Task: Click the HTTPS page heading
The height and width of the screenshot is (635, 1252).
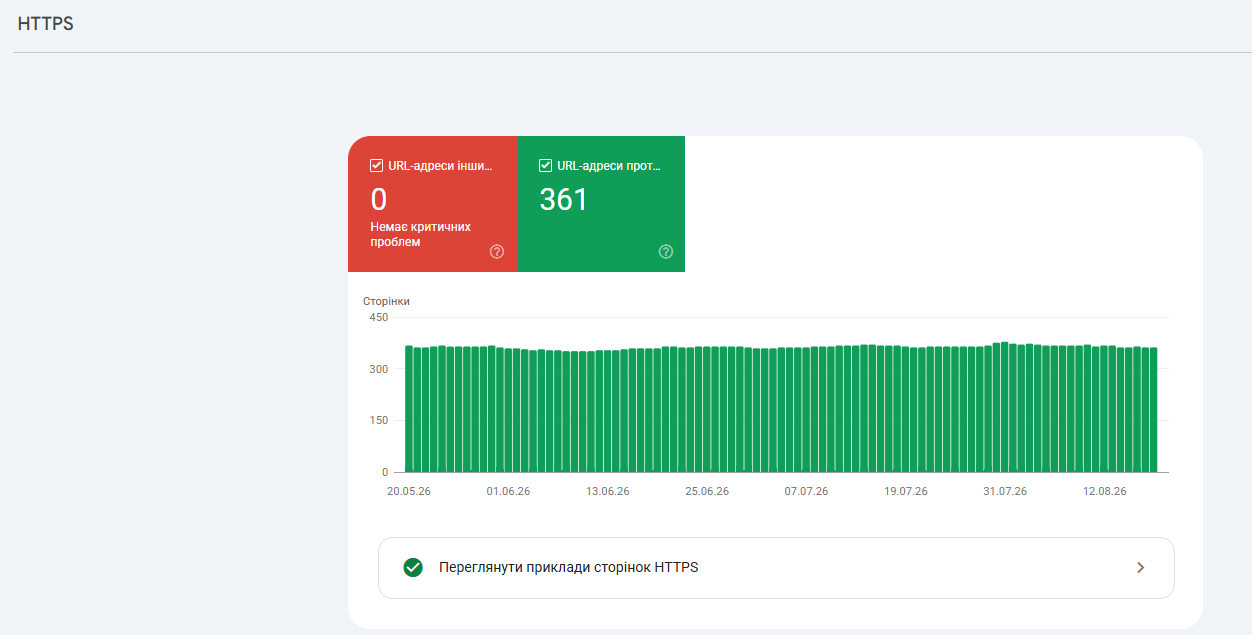Action: tap(46, 24)
